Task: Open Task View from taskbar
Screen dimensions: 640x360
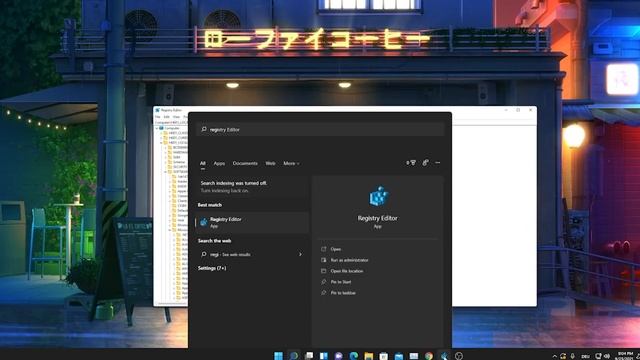Action: tap(309, 356)
